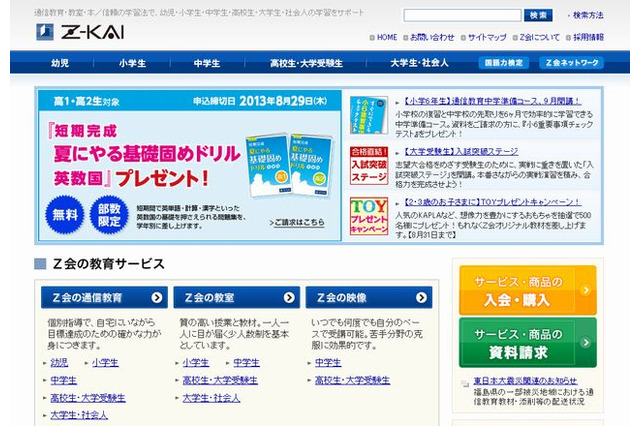The image size is (640, 426).
Task: Open Z会の通信教育 header button
Action: point(104,297)
